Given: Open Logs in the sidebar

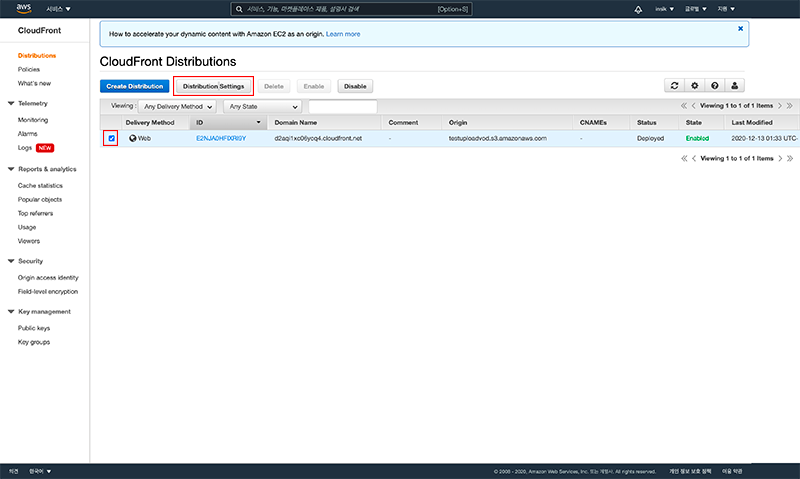Looking at the screenshot, I should coord(24,148).
